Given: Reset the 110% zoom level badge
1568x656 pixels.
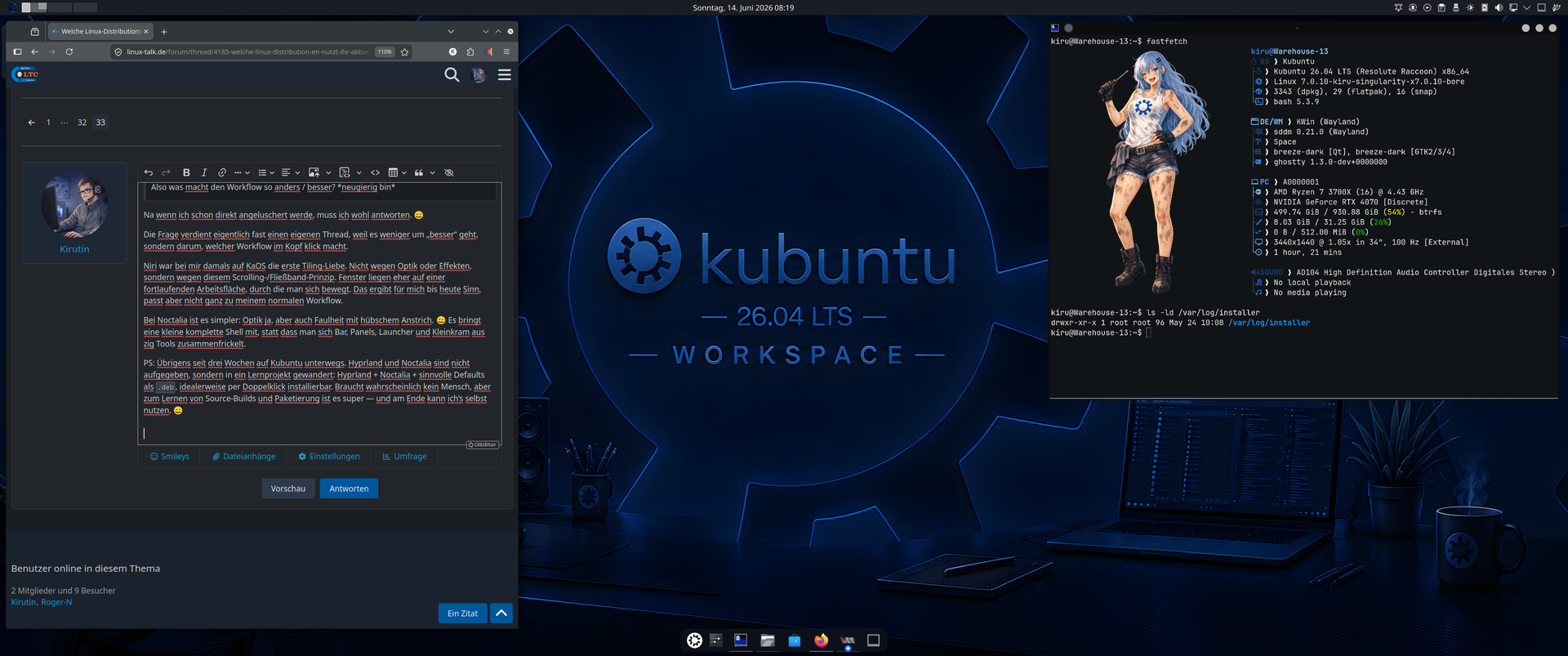Looking at the screenshot, I should click(385, 51).
